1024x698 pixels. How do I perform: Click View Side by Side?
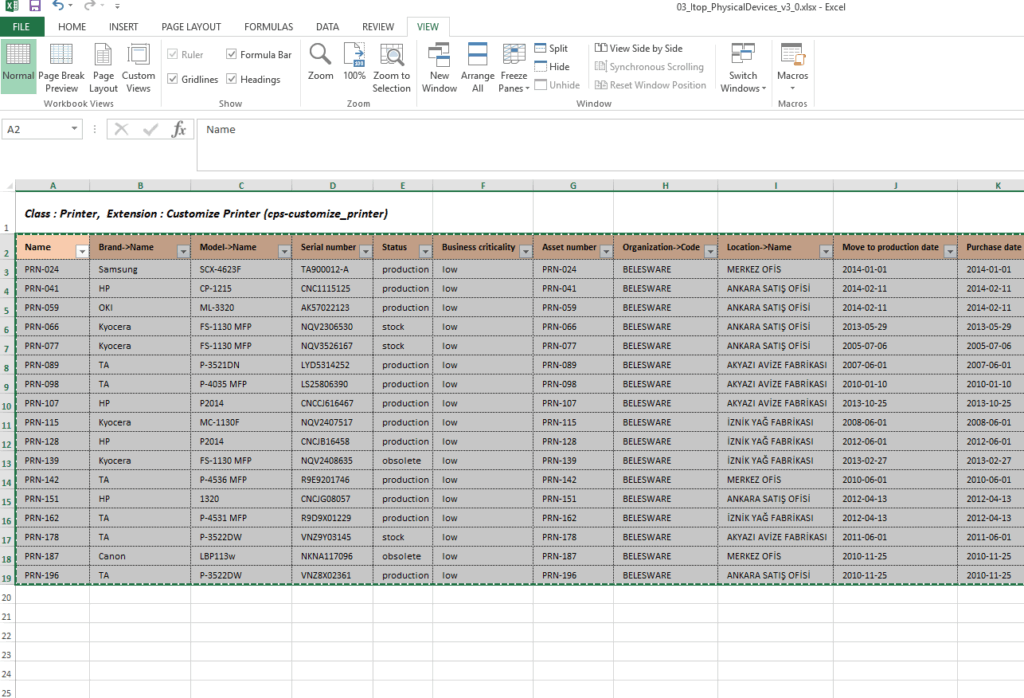pyautogui.click(x=638, y=48)
